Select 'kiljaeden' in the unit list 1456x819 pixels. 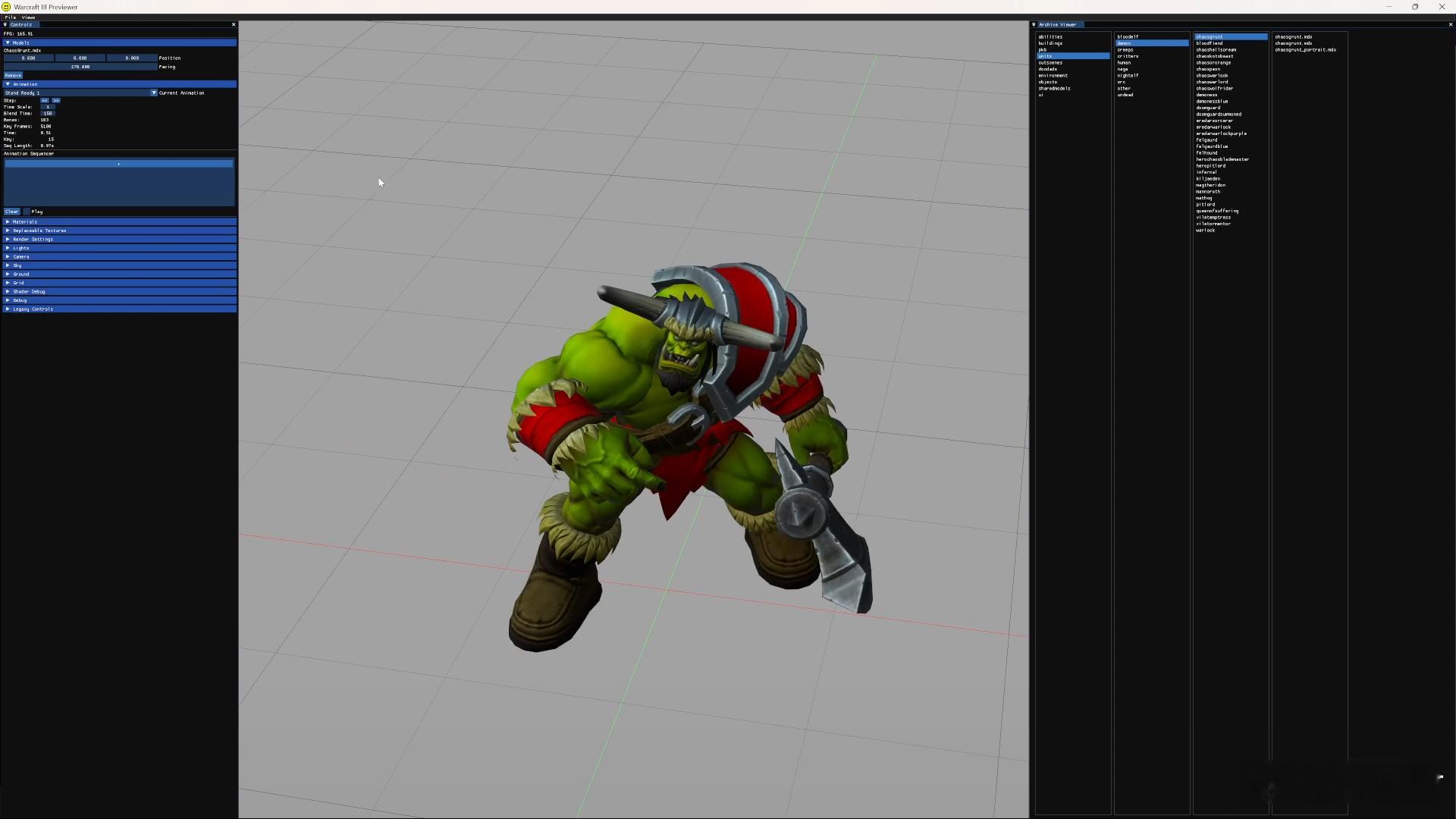point(1208,178)
